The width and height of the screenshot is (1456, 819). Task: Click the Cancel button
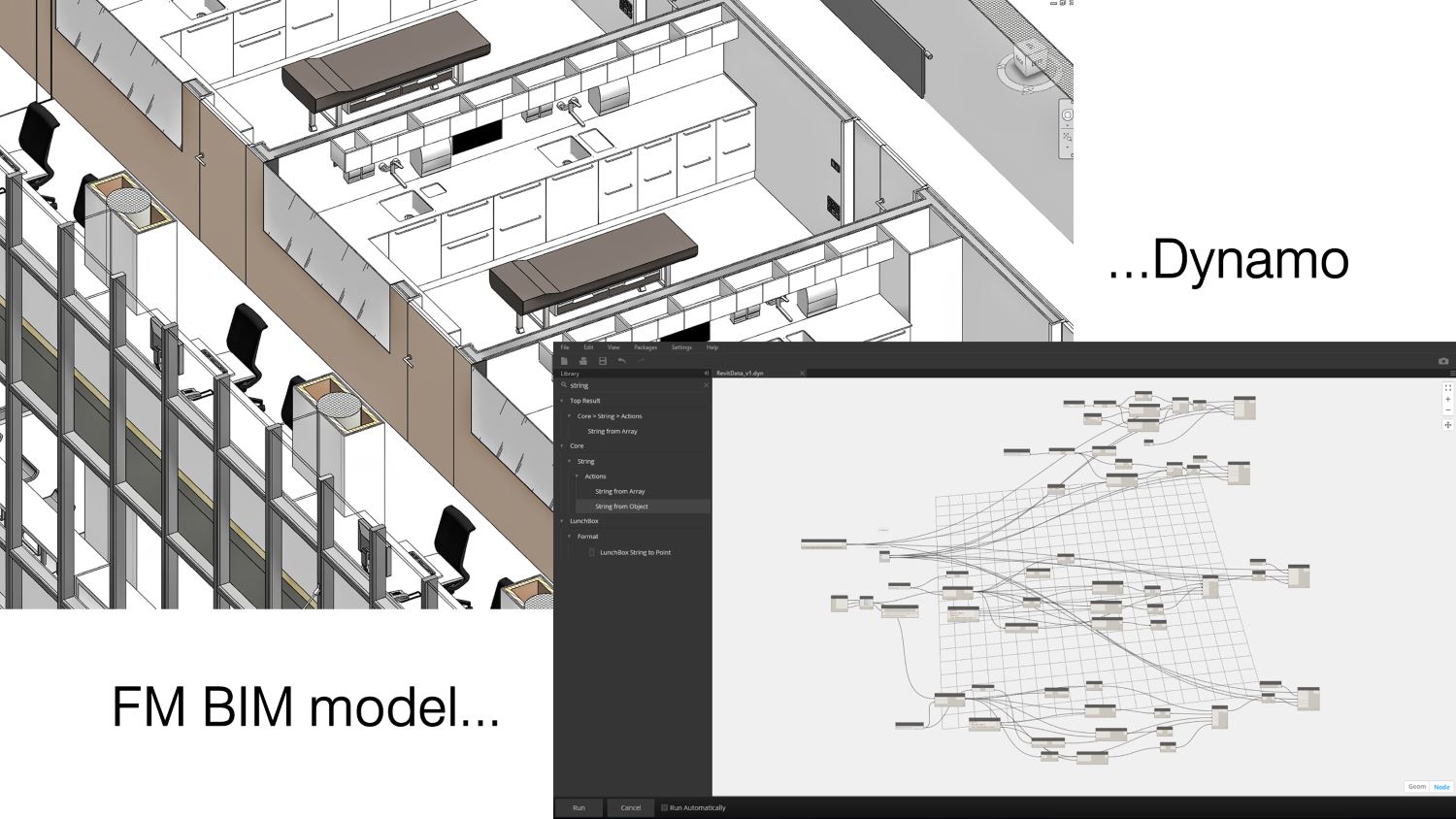(631, 807)
